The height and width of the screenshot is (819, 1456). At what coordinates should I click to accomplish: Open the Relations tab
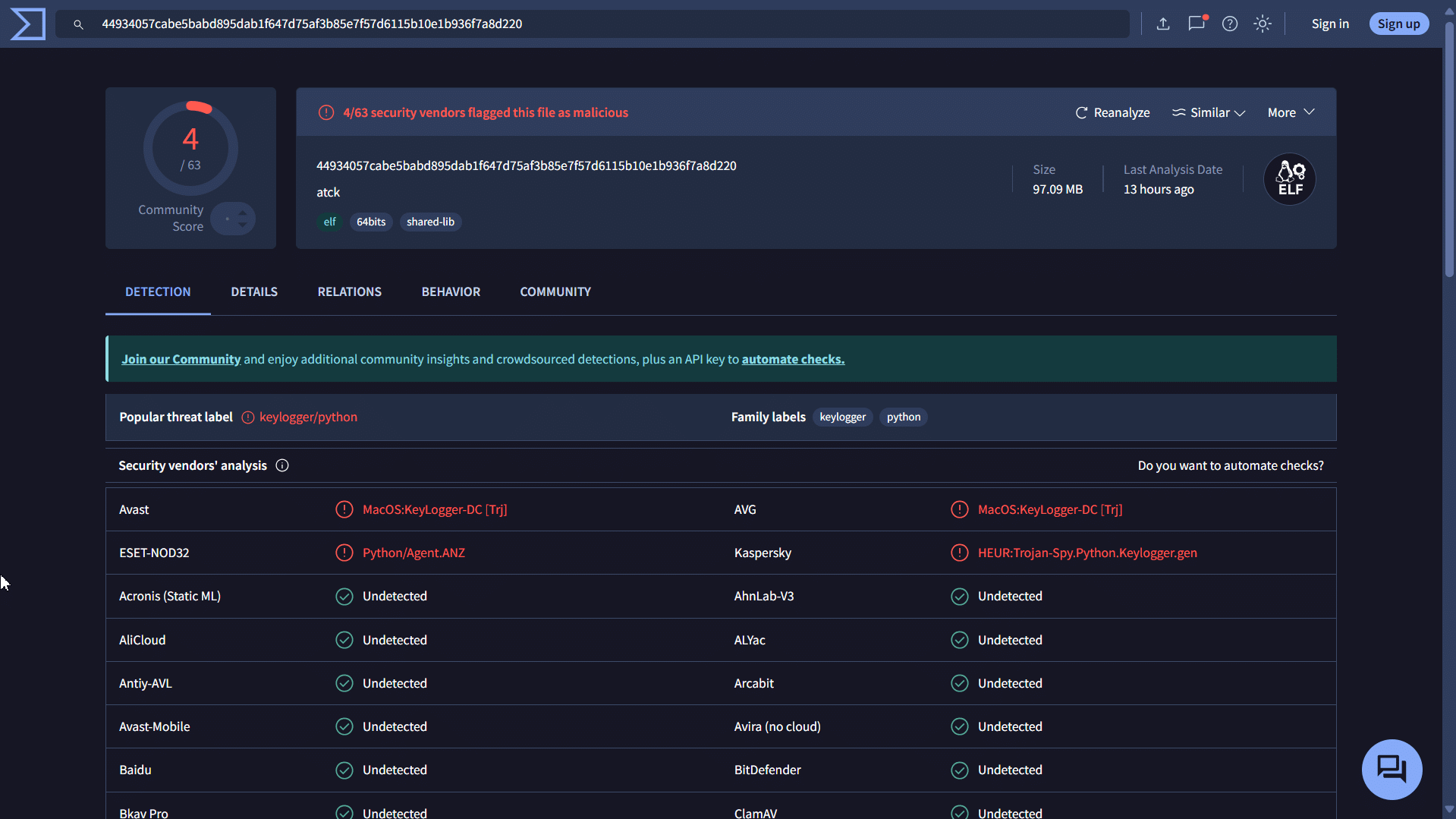coord(349,291)
